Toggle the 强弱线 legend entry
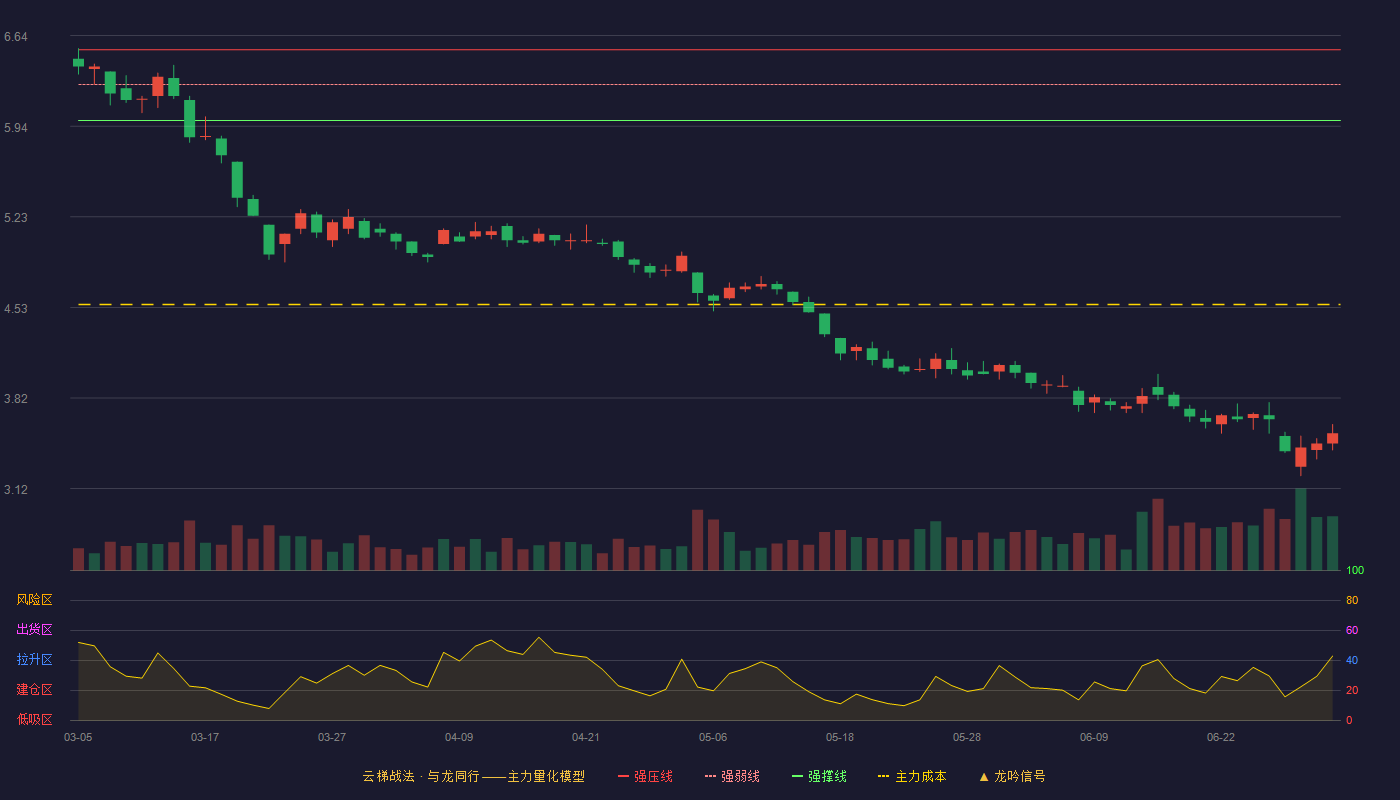Image resolution: width=1400 pixels, height=800 pixels. click(x=732, y=776)
